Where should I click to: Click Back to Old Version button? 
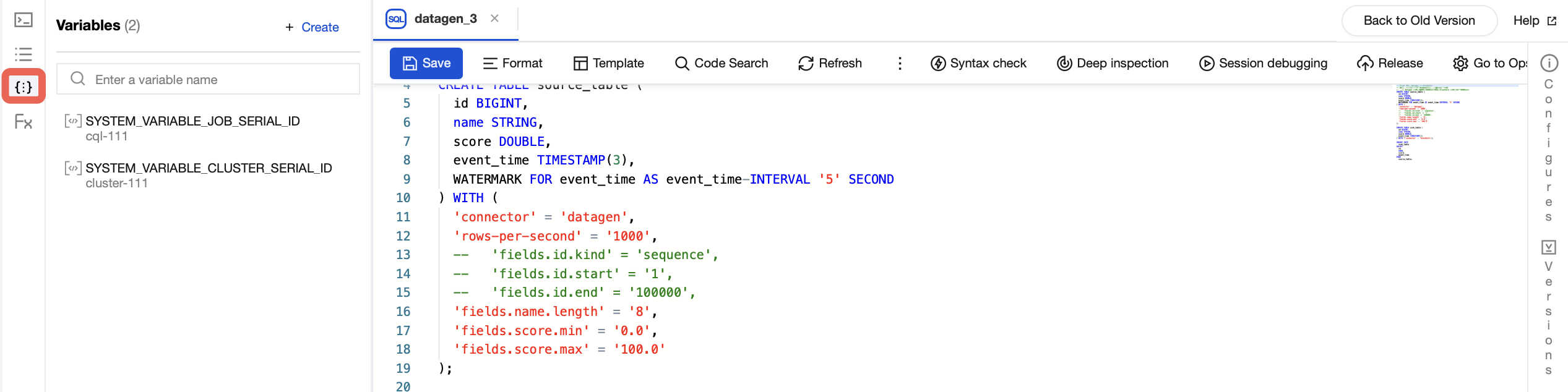pos(1419,20)
